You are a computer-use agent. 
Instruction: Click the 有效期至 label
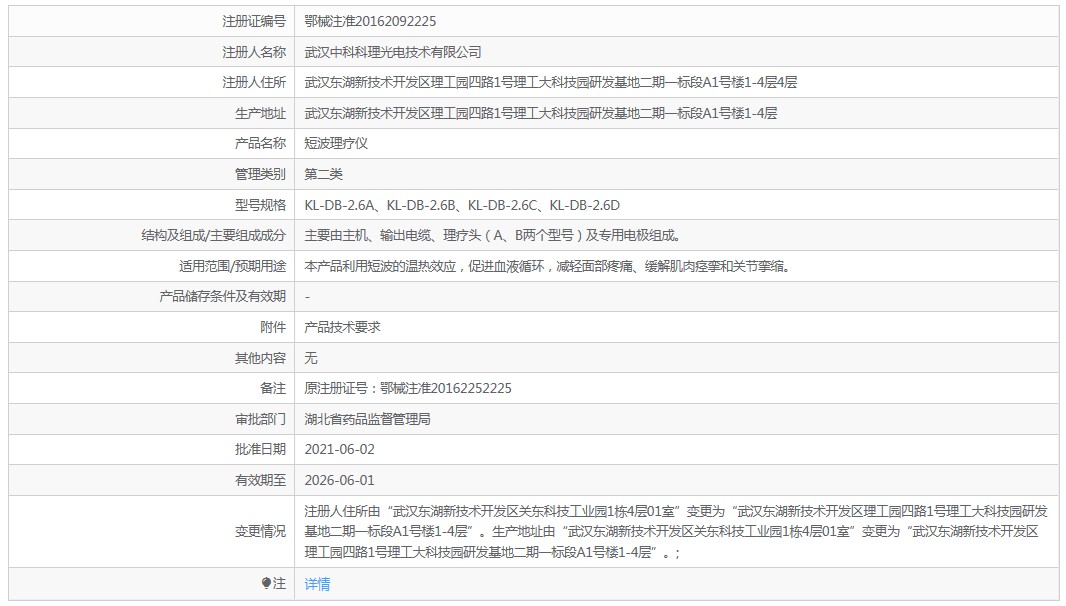pos(260,480)
